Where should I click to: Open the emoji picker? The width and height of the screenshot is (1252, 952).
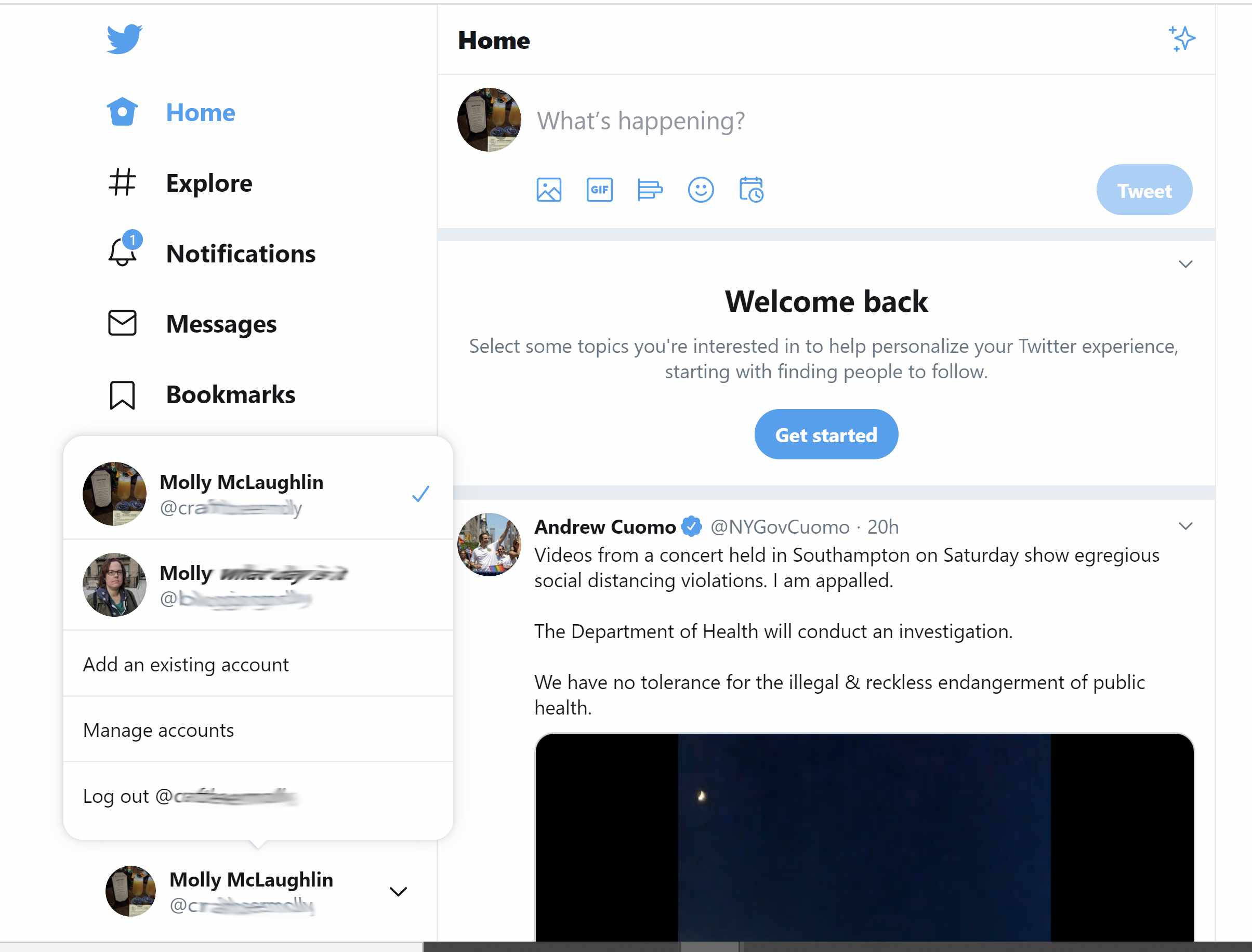click(701, 190)
